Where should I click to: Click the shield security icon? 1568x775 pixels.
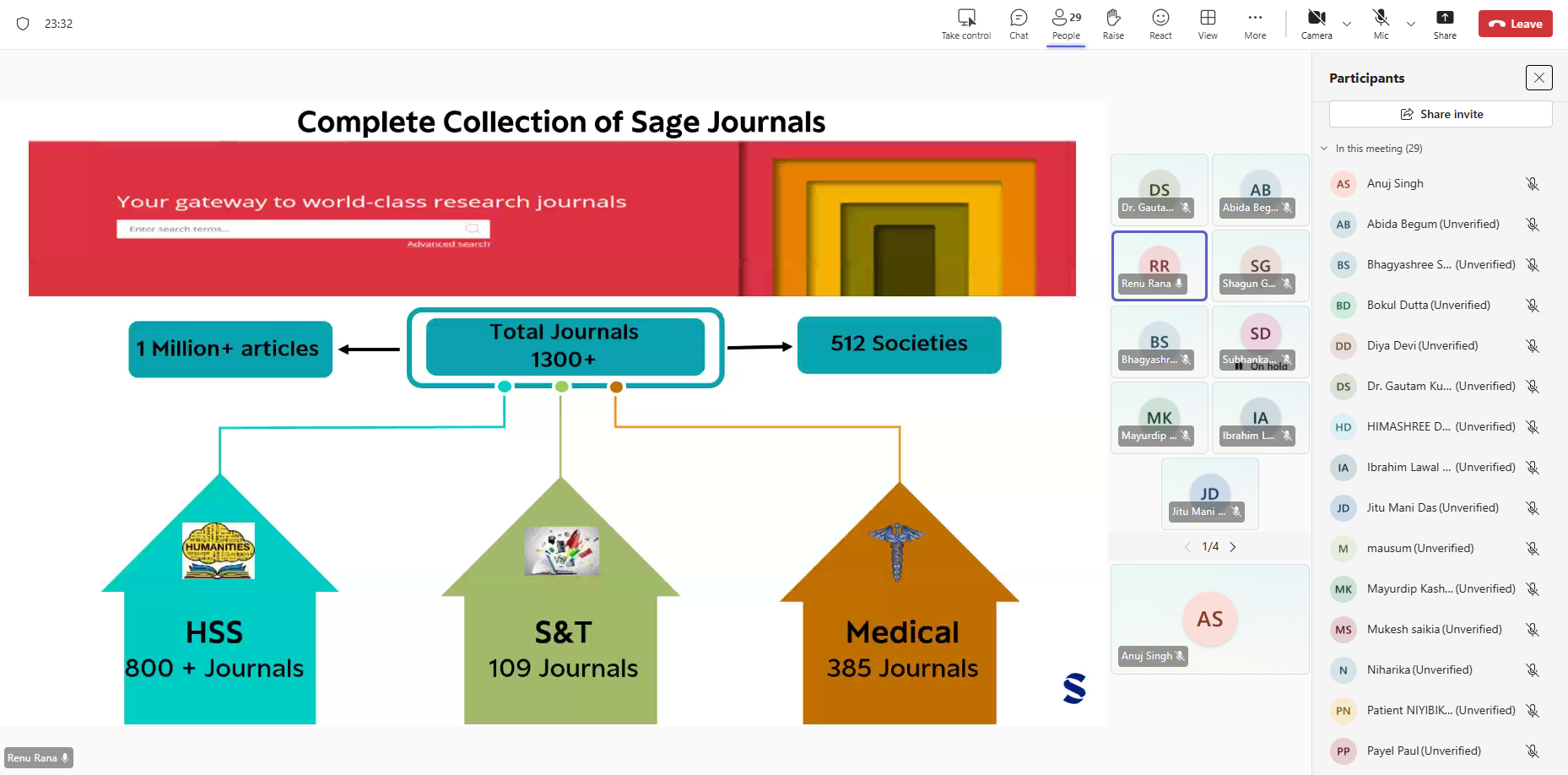(x=23, y=24)
